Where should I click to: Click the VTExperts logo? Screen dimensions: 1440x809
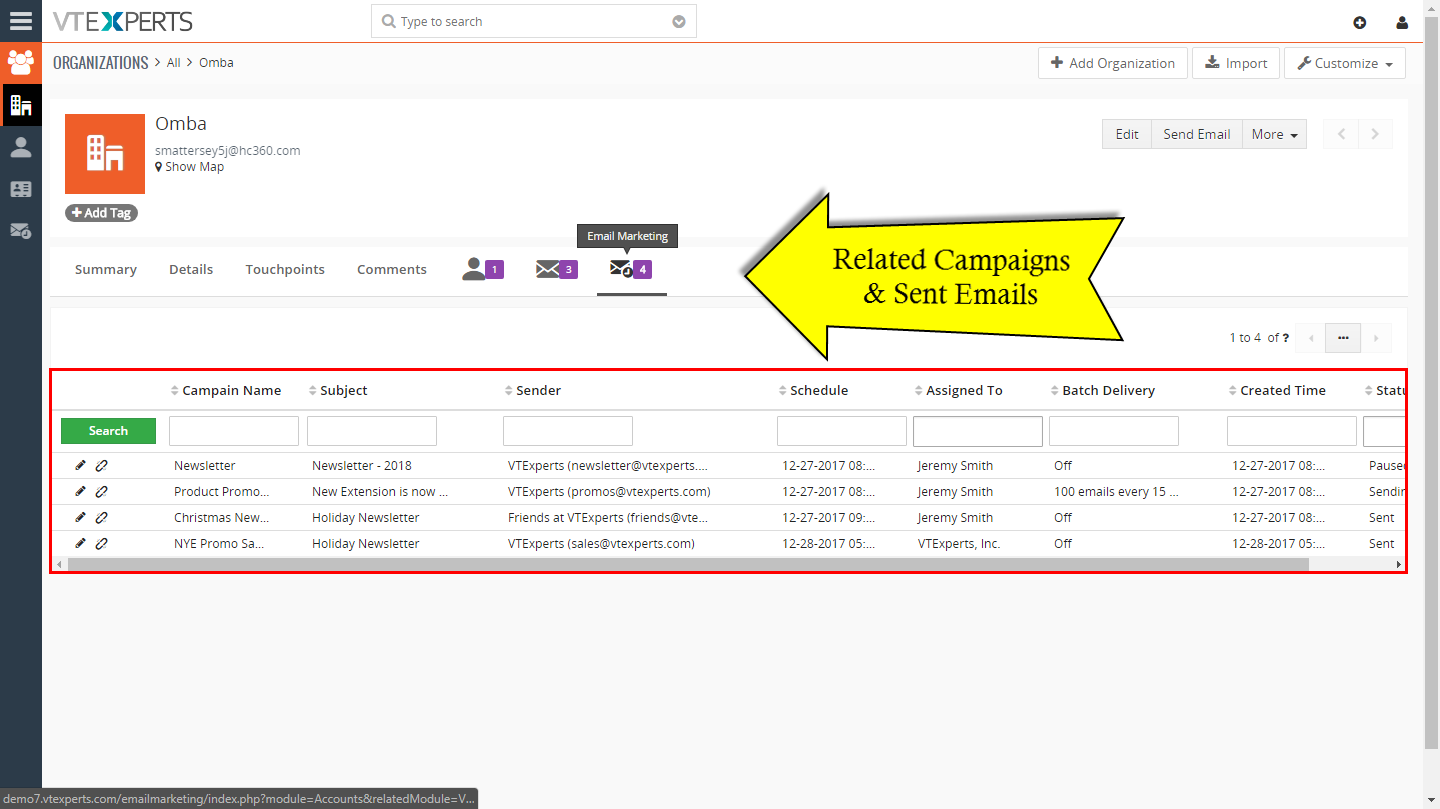tap(123, 21)
